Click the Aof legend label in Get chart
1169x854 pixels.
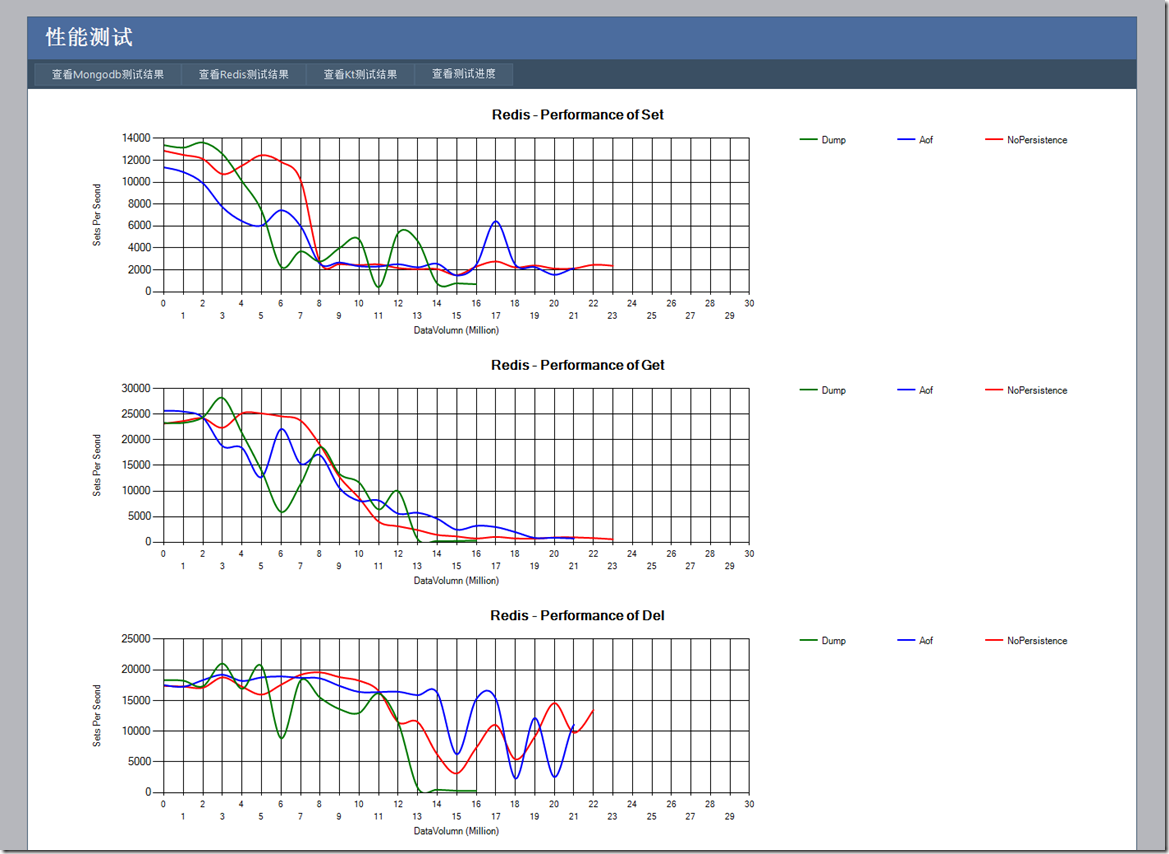926,391
